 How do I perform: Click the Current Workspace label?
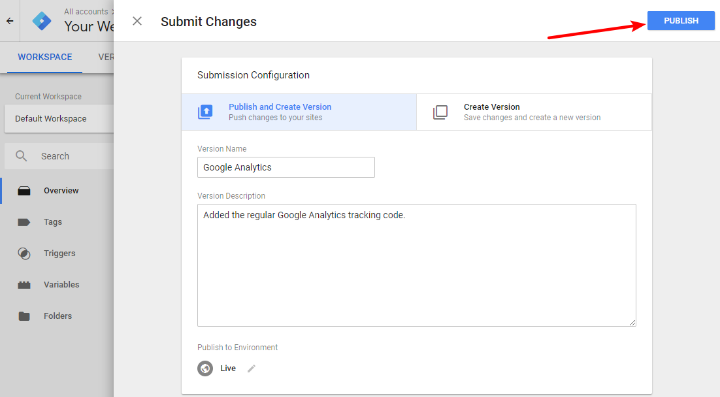point(48,96)
